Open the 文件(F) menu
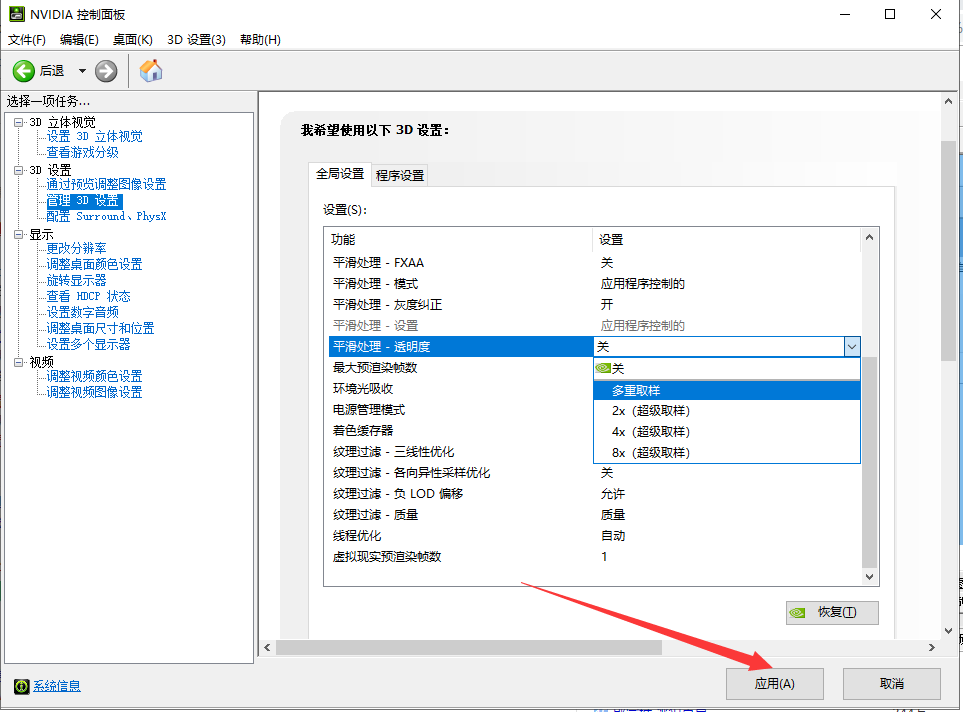963x712 pixels. click(26, 39)
